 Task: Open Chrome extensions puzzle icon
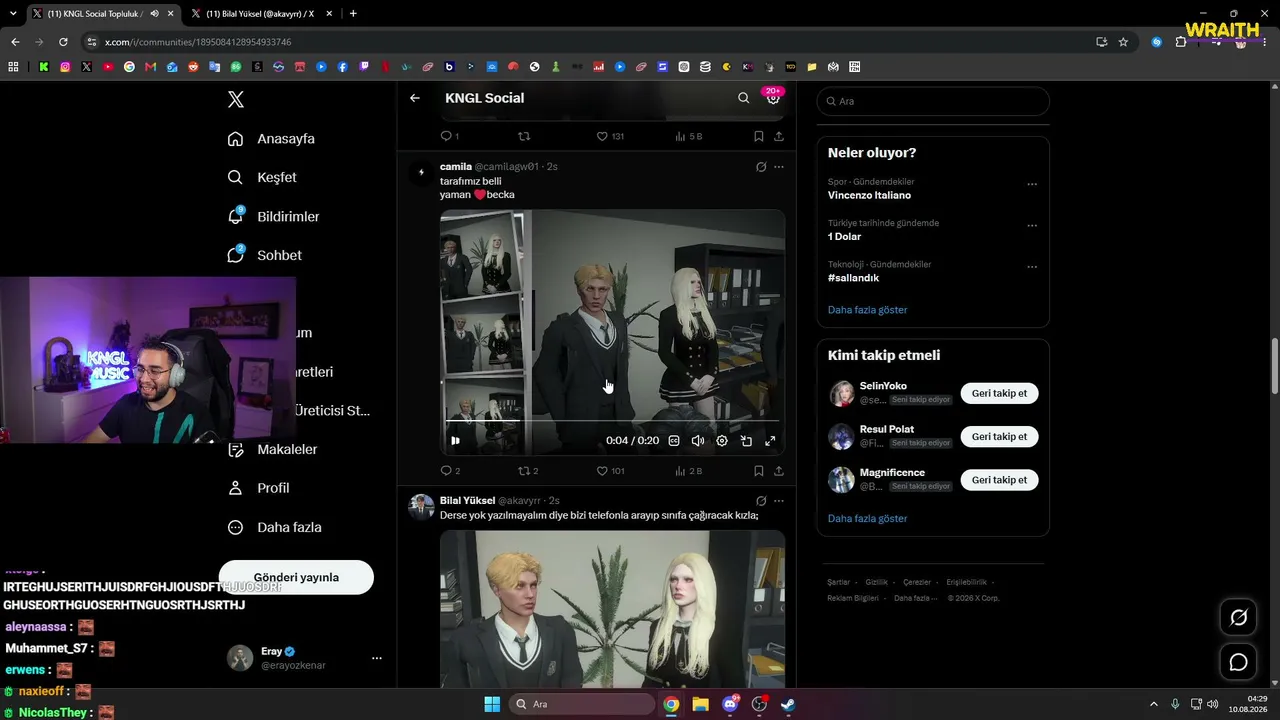tap(1181, 42)
